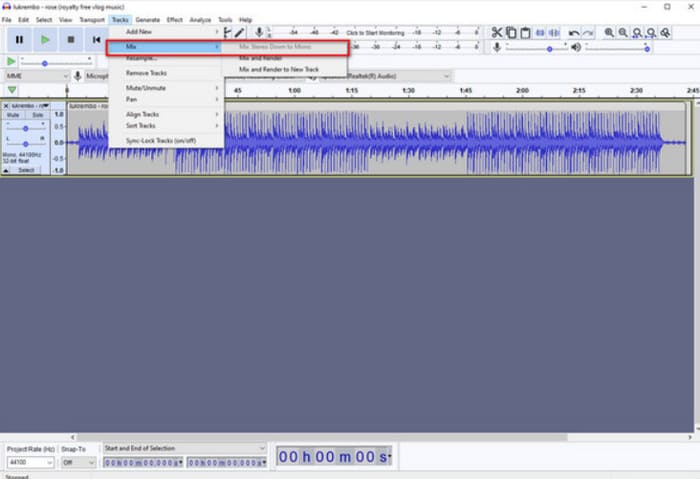Select Mix and Render to New Track
700x479 pixels.
pyautogui.click(x=285, y=69)
